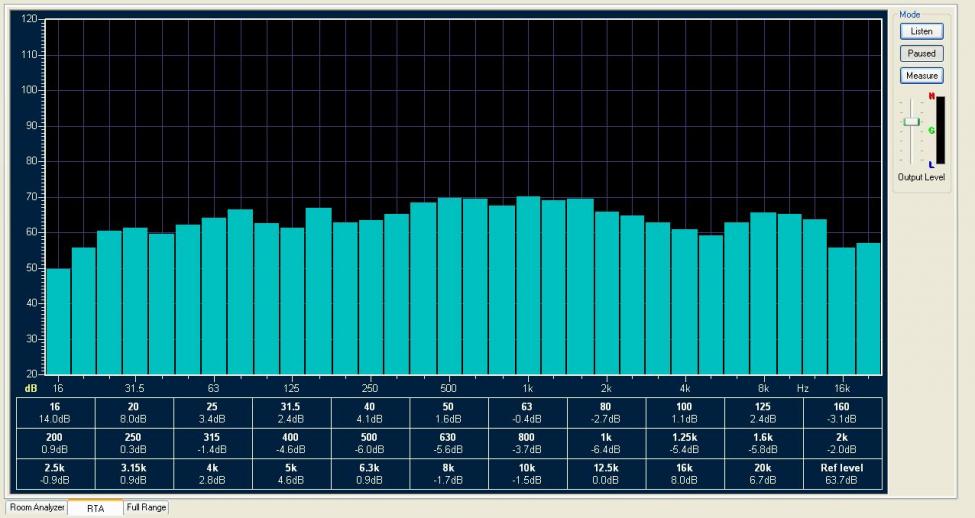Select the 500 Hz band cell
Image resolution: width=975 pixels, height=518 pixels.
(369, 443)
